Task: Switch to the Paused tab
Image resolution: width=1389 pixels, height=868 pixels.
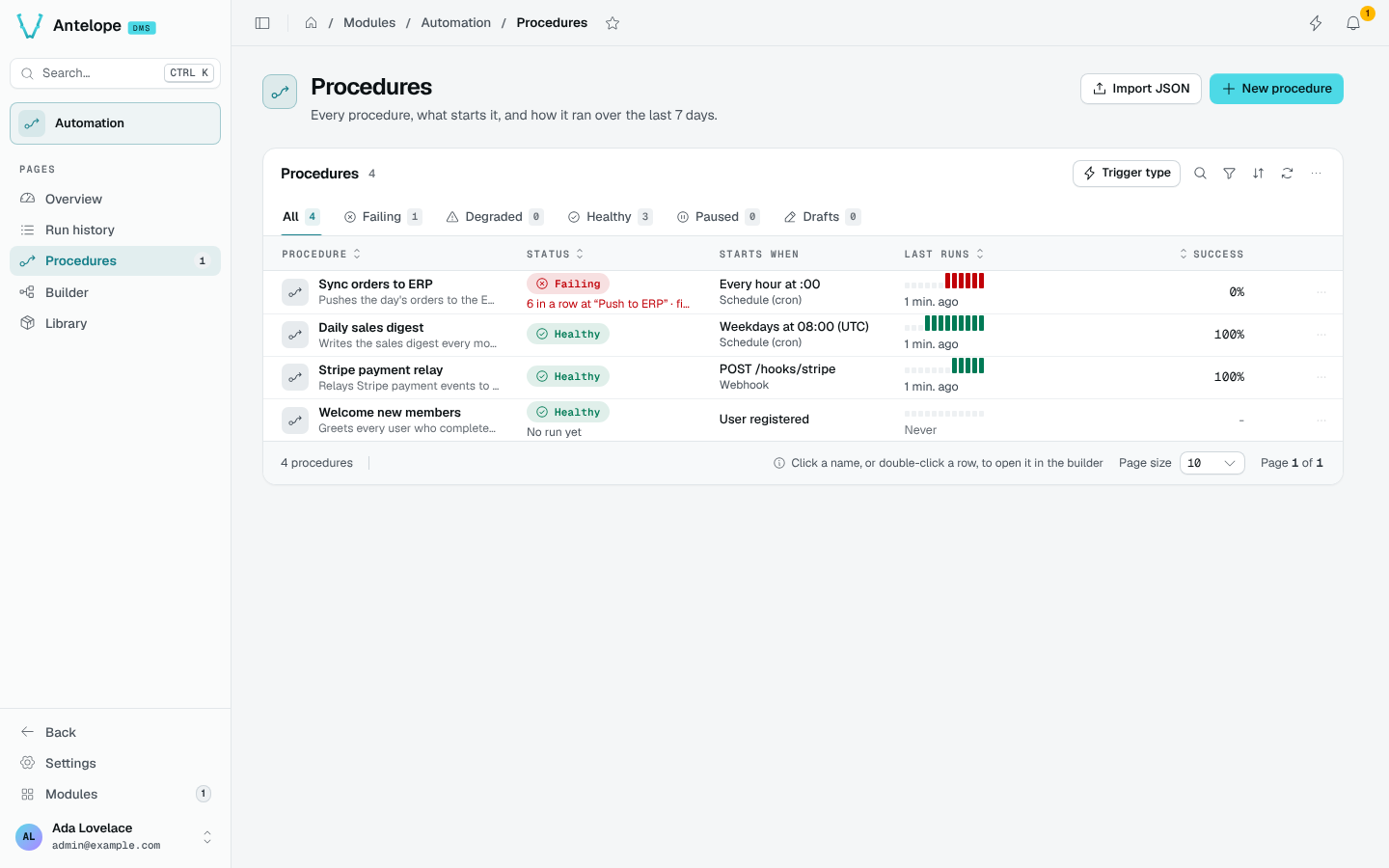Action: point(718,217)
